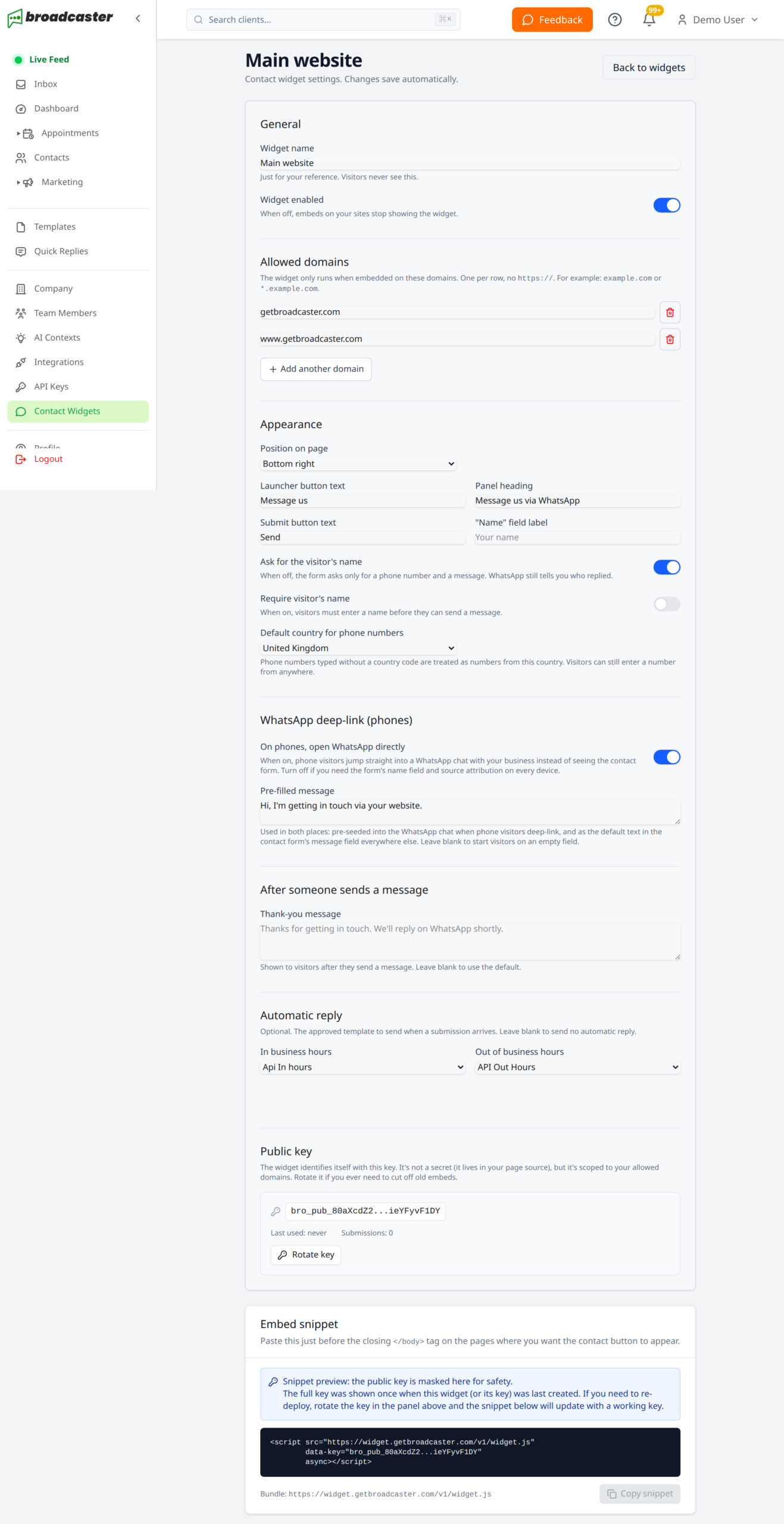Disable Ask for the visitor's name

(x=667, y=567)
